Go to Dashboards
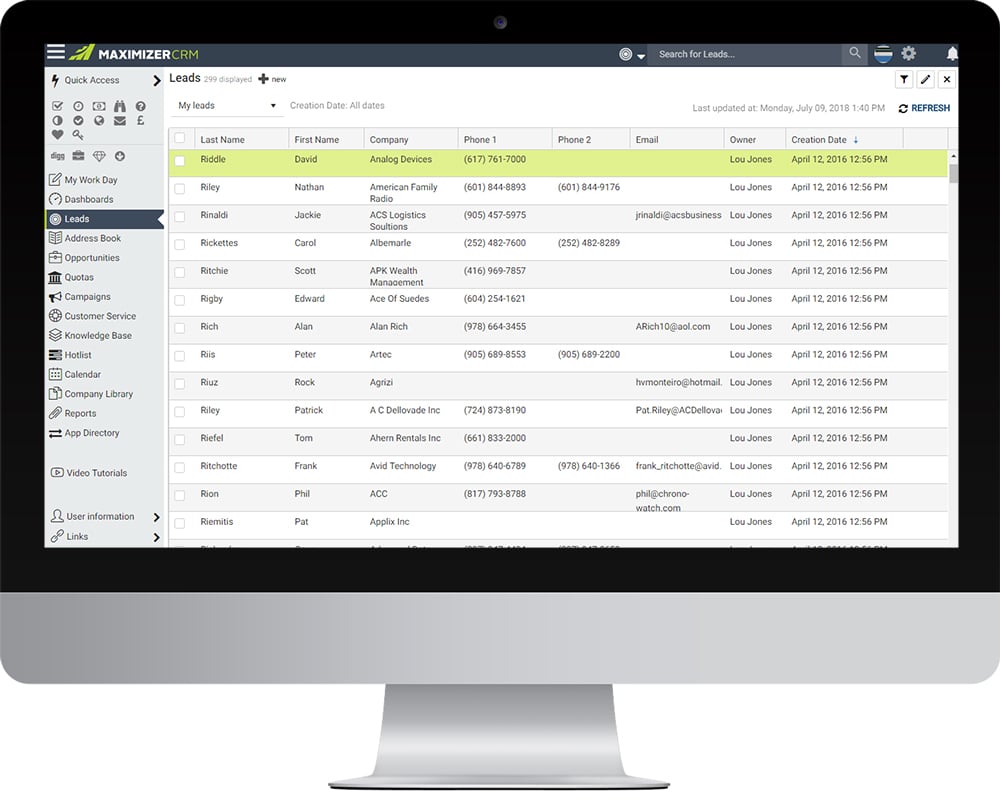 coord(89,199)
